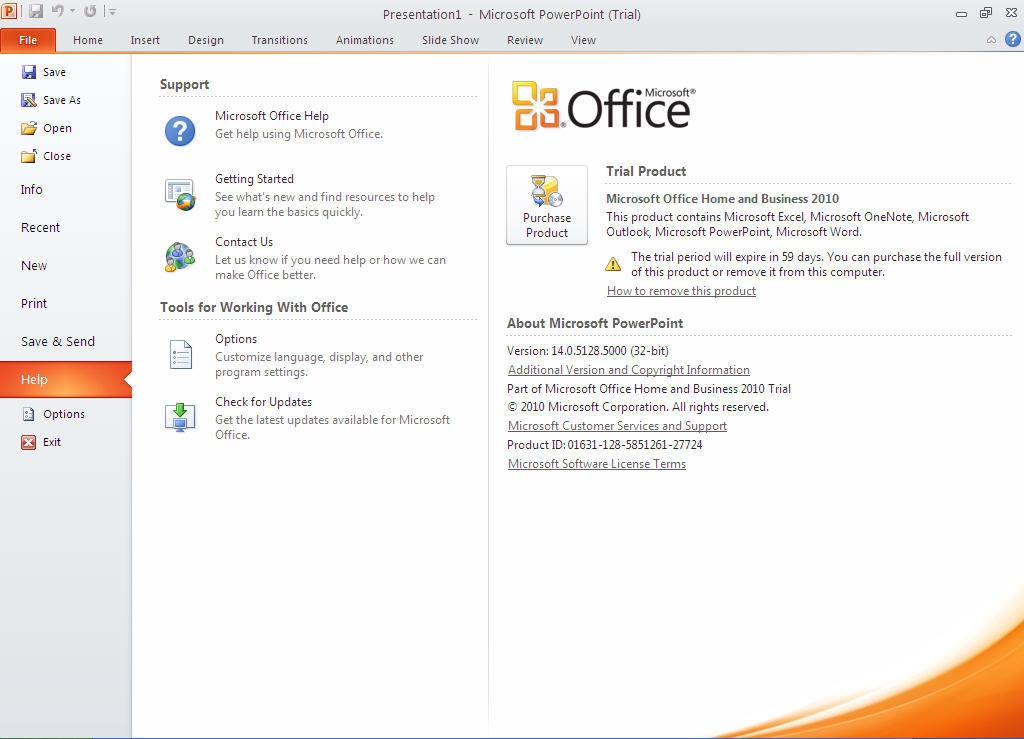The image size is (1024, 739).
Task: Click the Getting Started icon
Action: pyautogui.click(x=180, y=195)
